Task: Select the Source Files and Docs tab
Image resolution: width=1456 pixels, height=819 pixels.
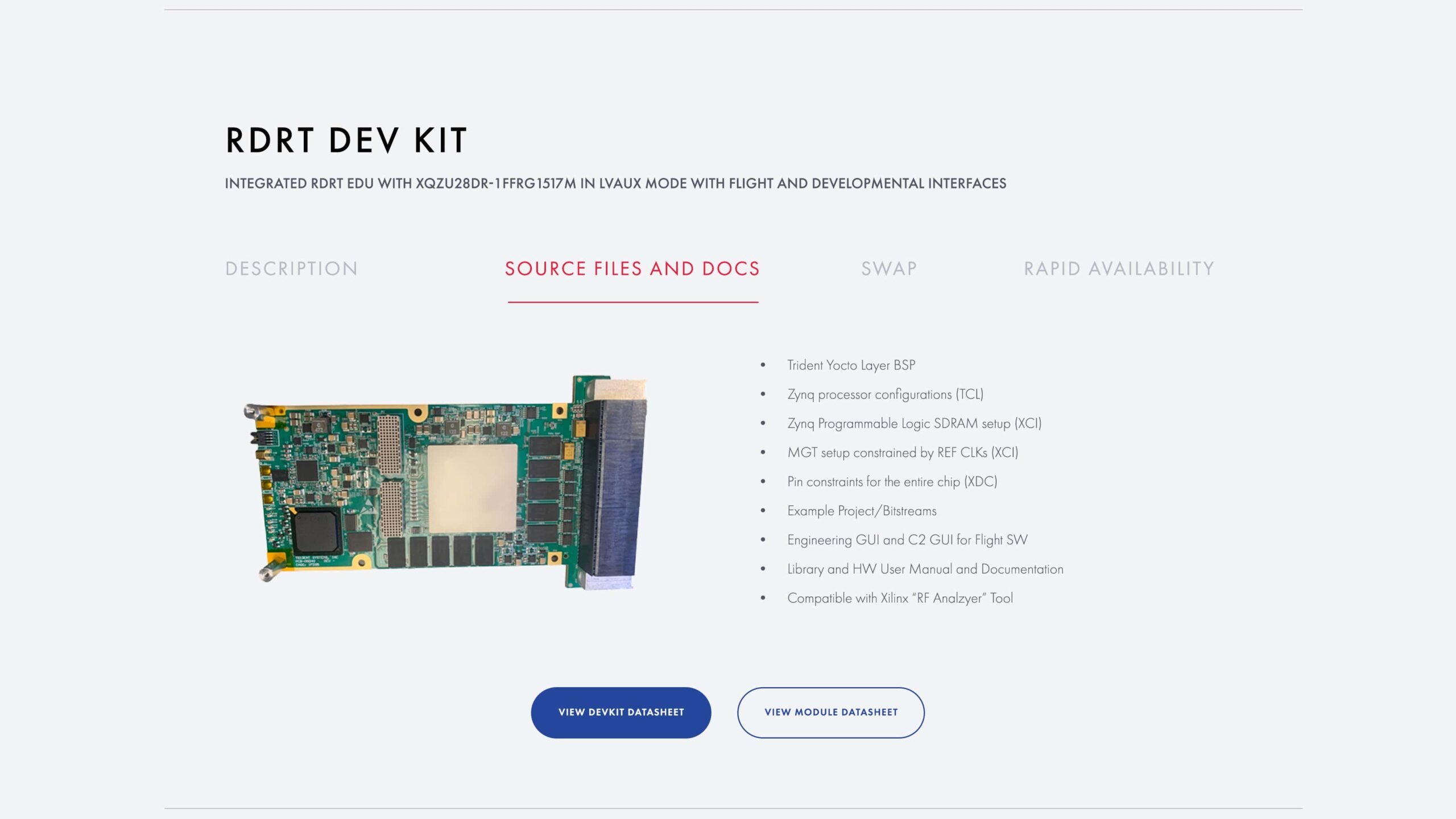Action: pos(632,268)
